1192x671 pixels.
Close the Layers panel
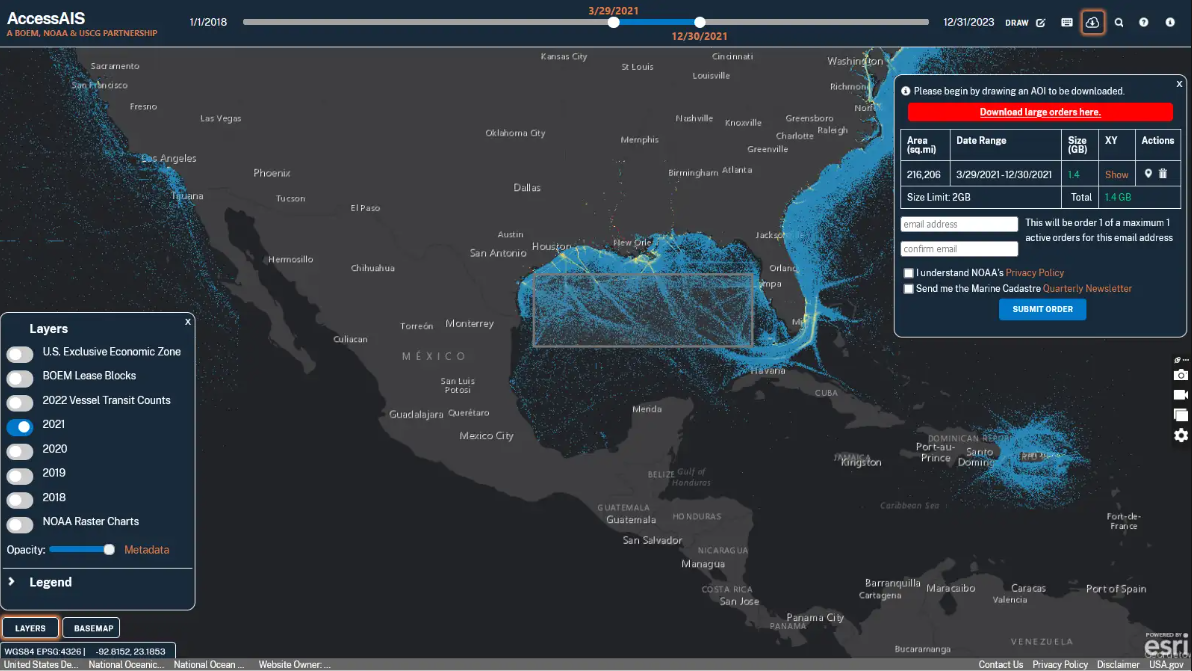(188, 322)
